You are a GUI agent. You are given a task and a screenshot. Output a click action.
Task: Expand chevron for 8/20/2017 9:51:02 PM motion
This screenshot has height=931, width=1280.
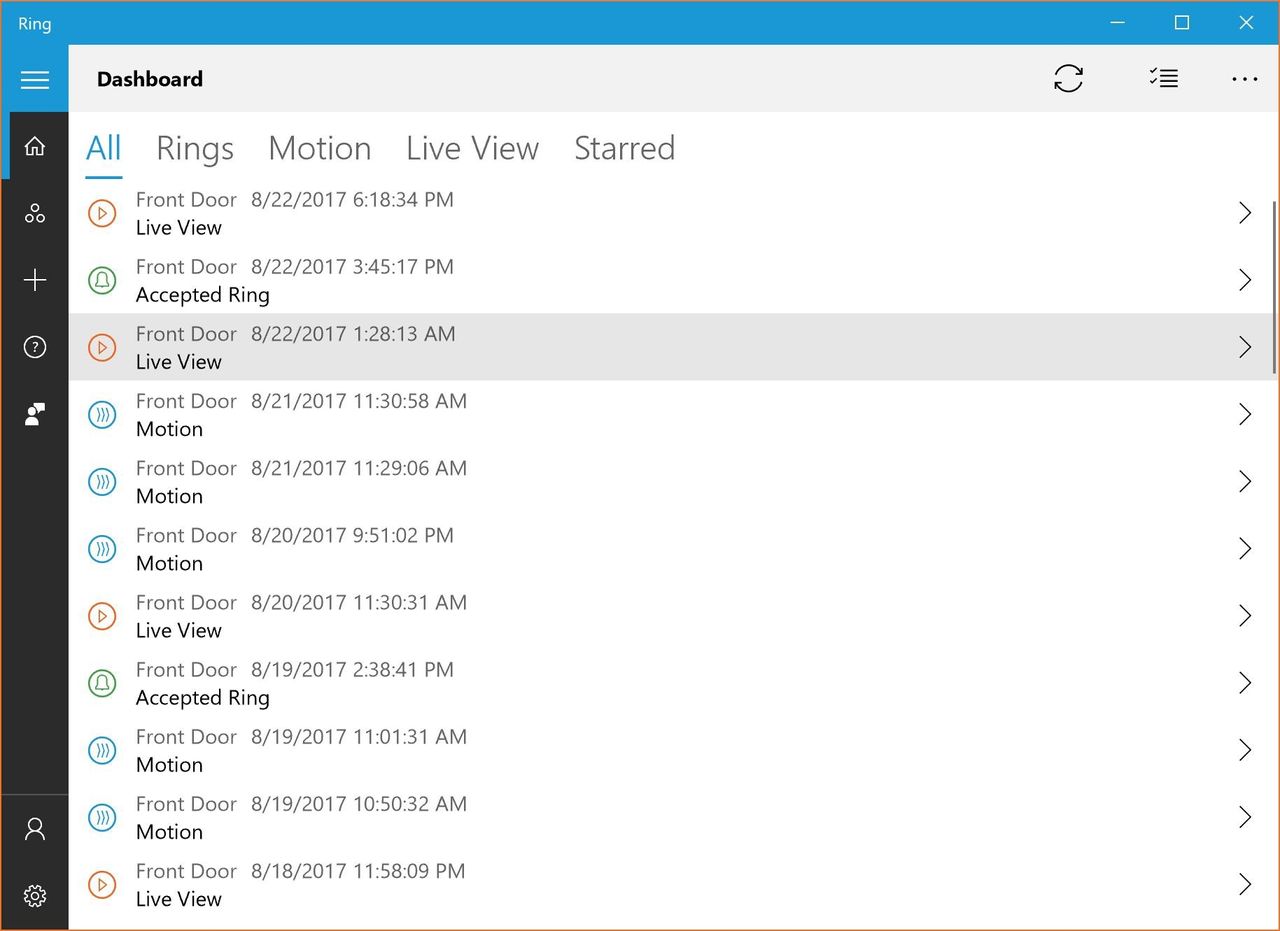click(1245, 548)
